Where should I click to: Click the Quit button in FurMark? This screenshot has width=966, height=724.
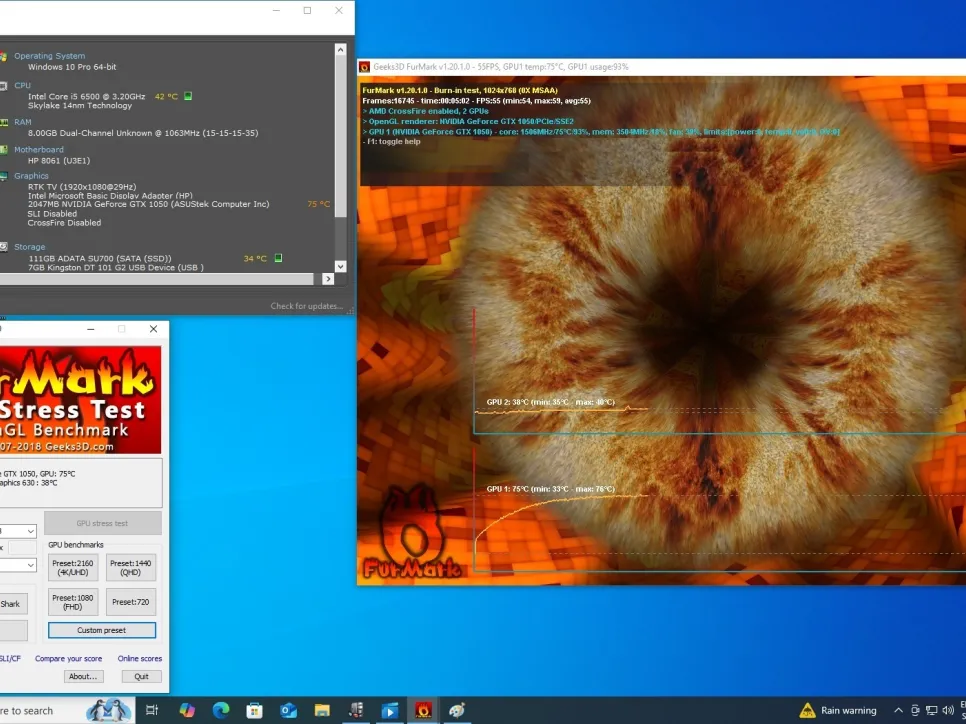pyautogui.click(x=141, y=676)
